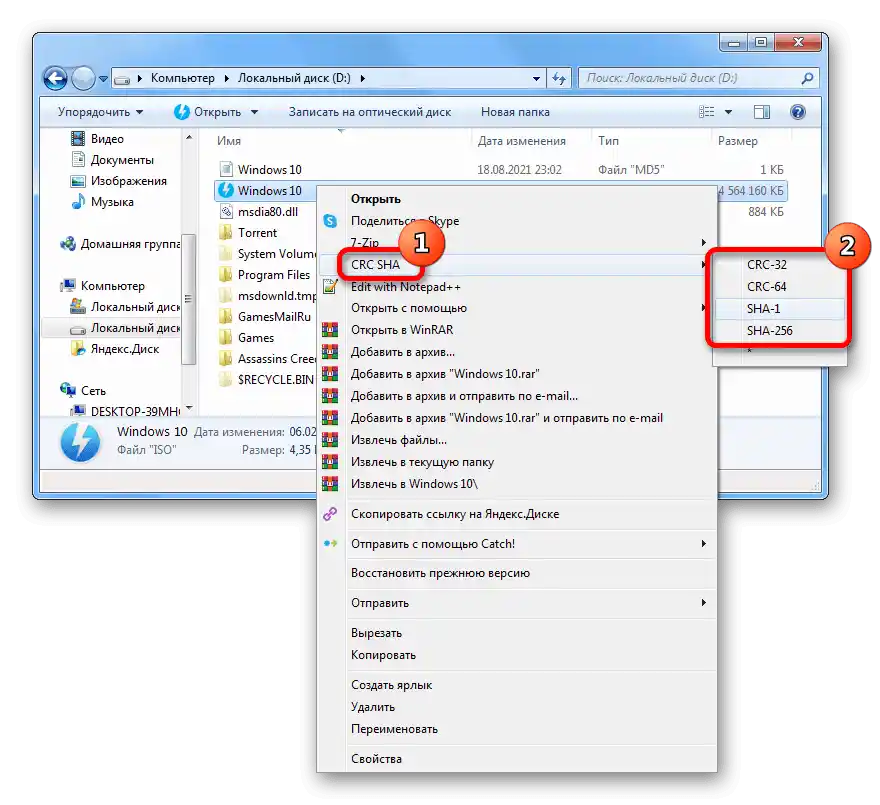The width and height of the screenshot is (880, 805).
Task: Click the Back navigation arrow
Action: pos(56,78)
